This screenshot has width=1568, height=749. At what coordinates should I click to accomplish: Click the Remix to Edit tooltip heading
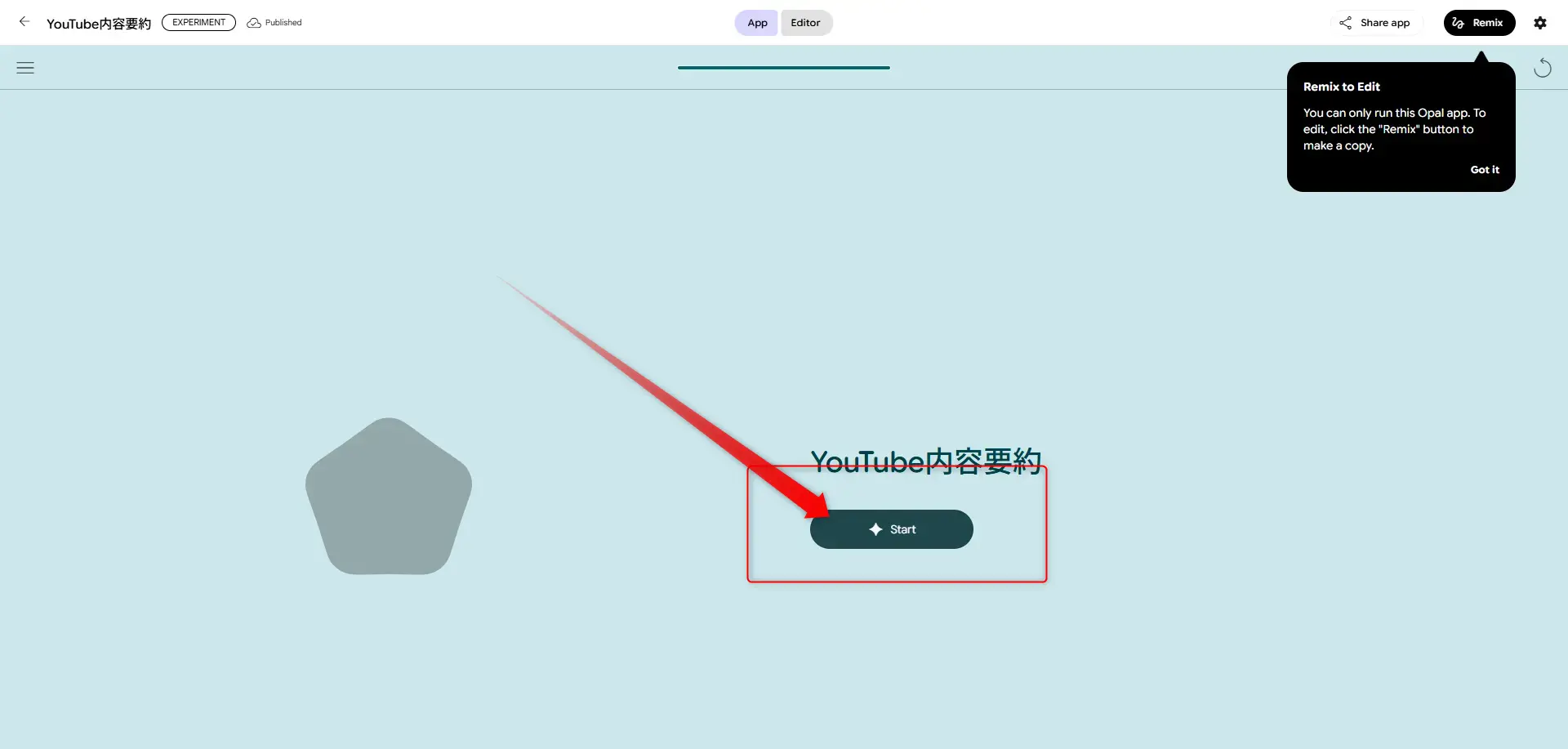pos(1341,87)
